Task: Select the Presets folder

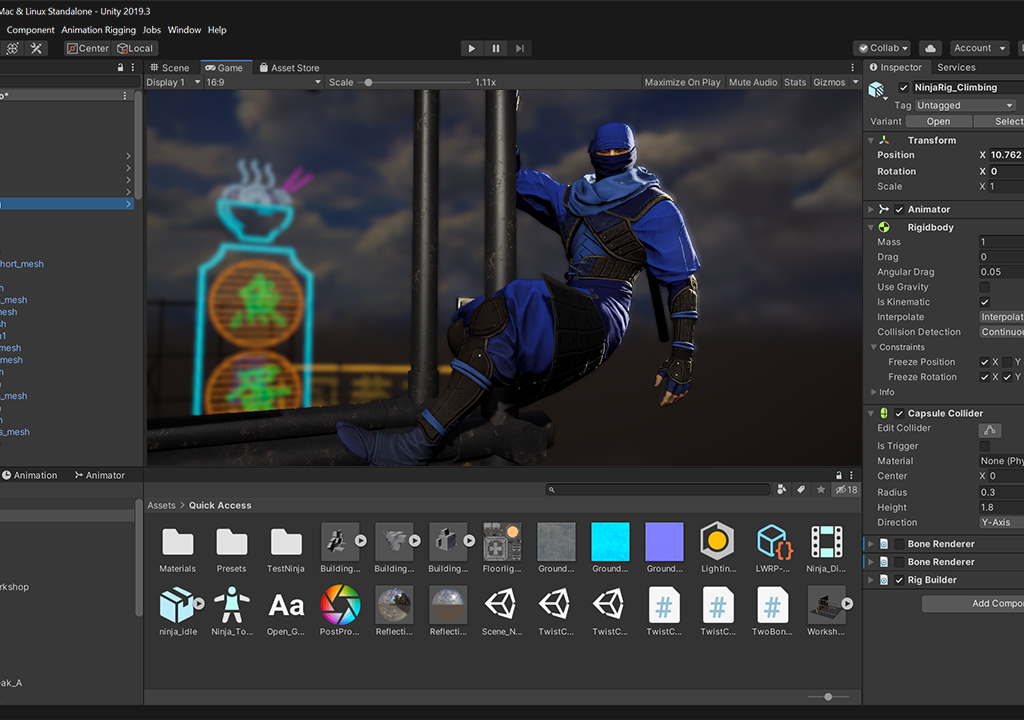Action: point(232,548)
